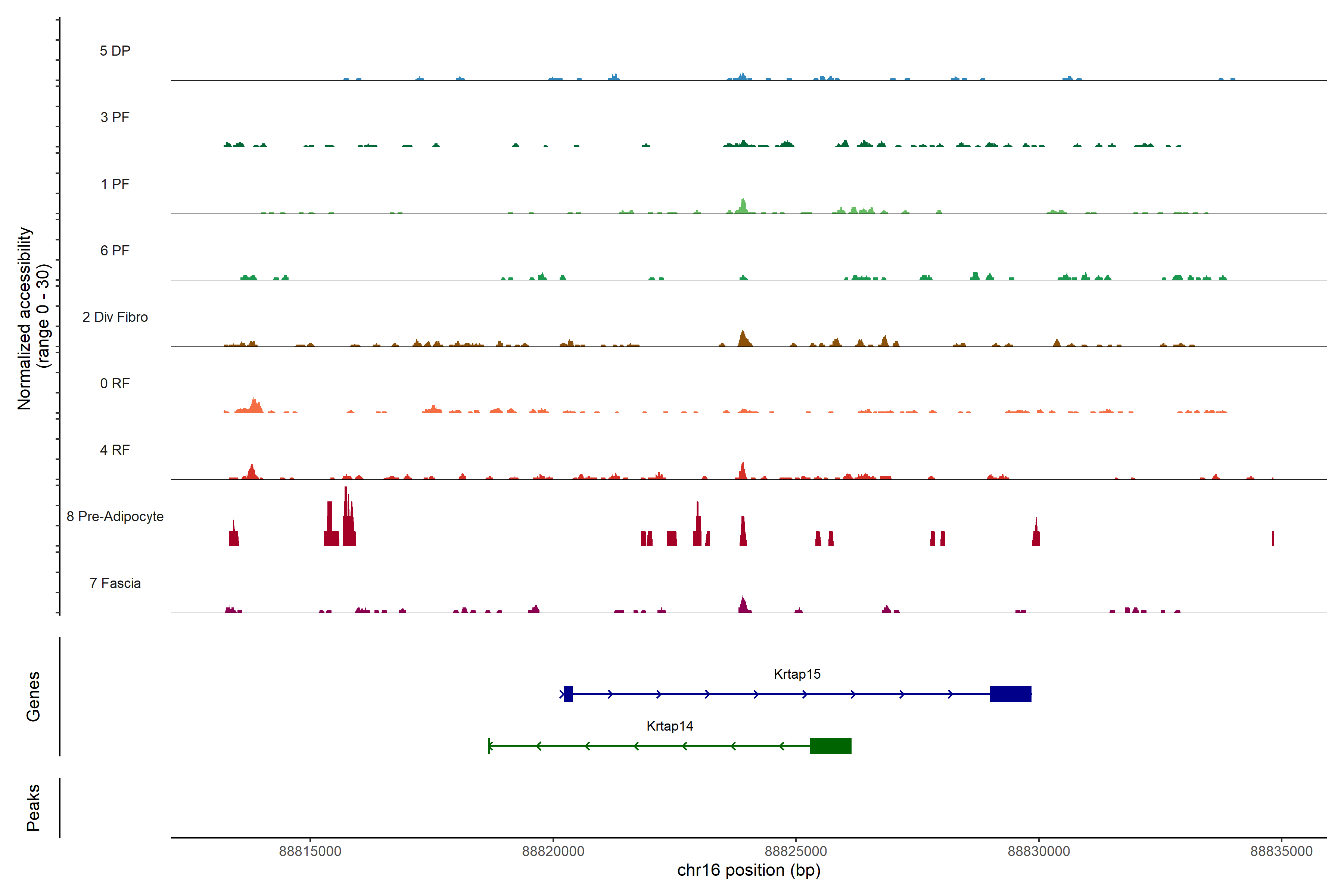Click the 0 RF track label
The image size is (1344, 896).
(115, 383)
